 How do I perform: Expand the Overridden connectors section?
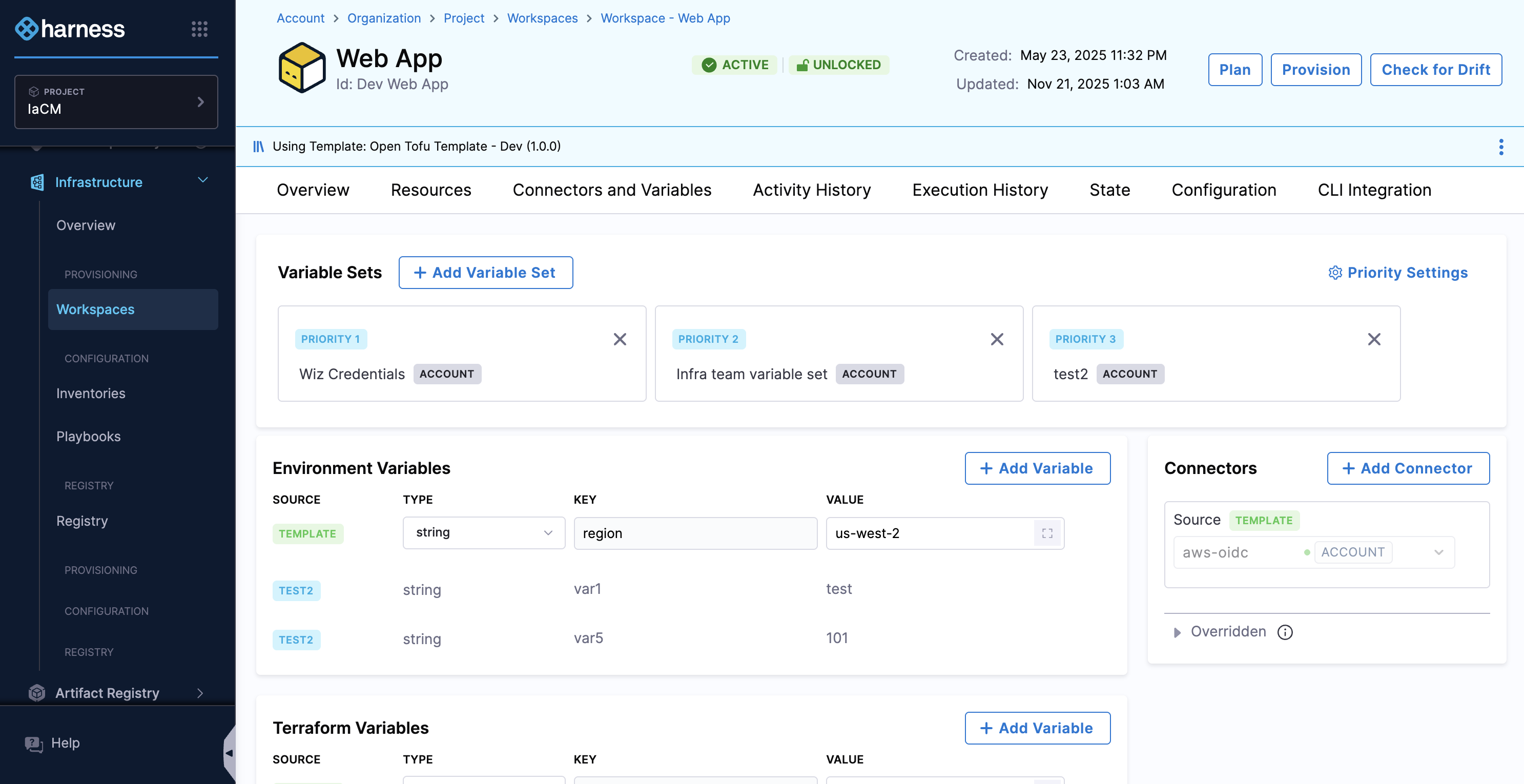[1177, 632]
